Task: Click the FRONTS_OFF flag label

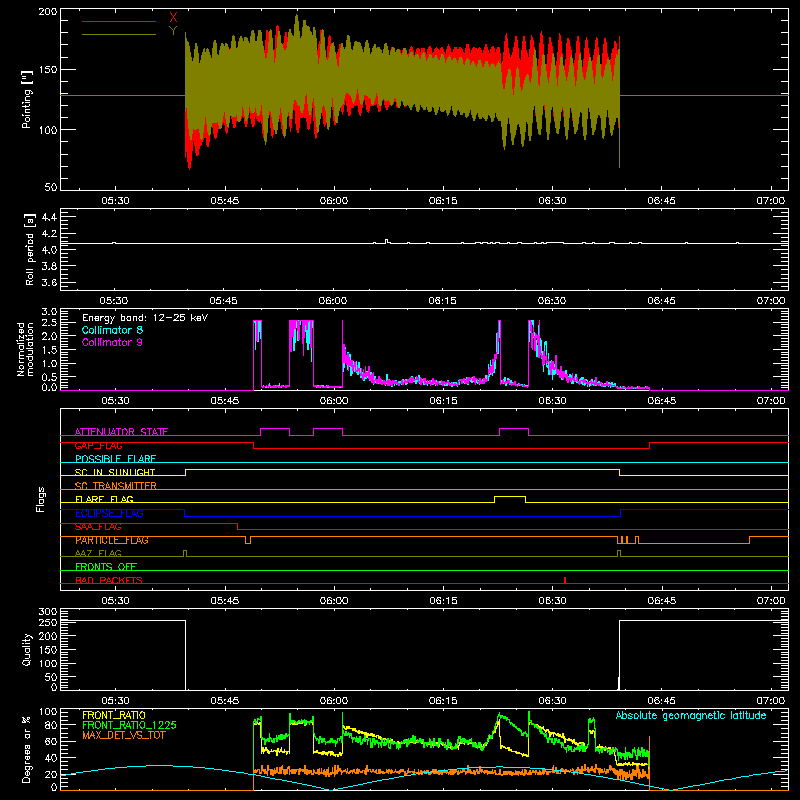Action: [106, 567]
